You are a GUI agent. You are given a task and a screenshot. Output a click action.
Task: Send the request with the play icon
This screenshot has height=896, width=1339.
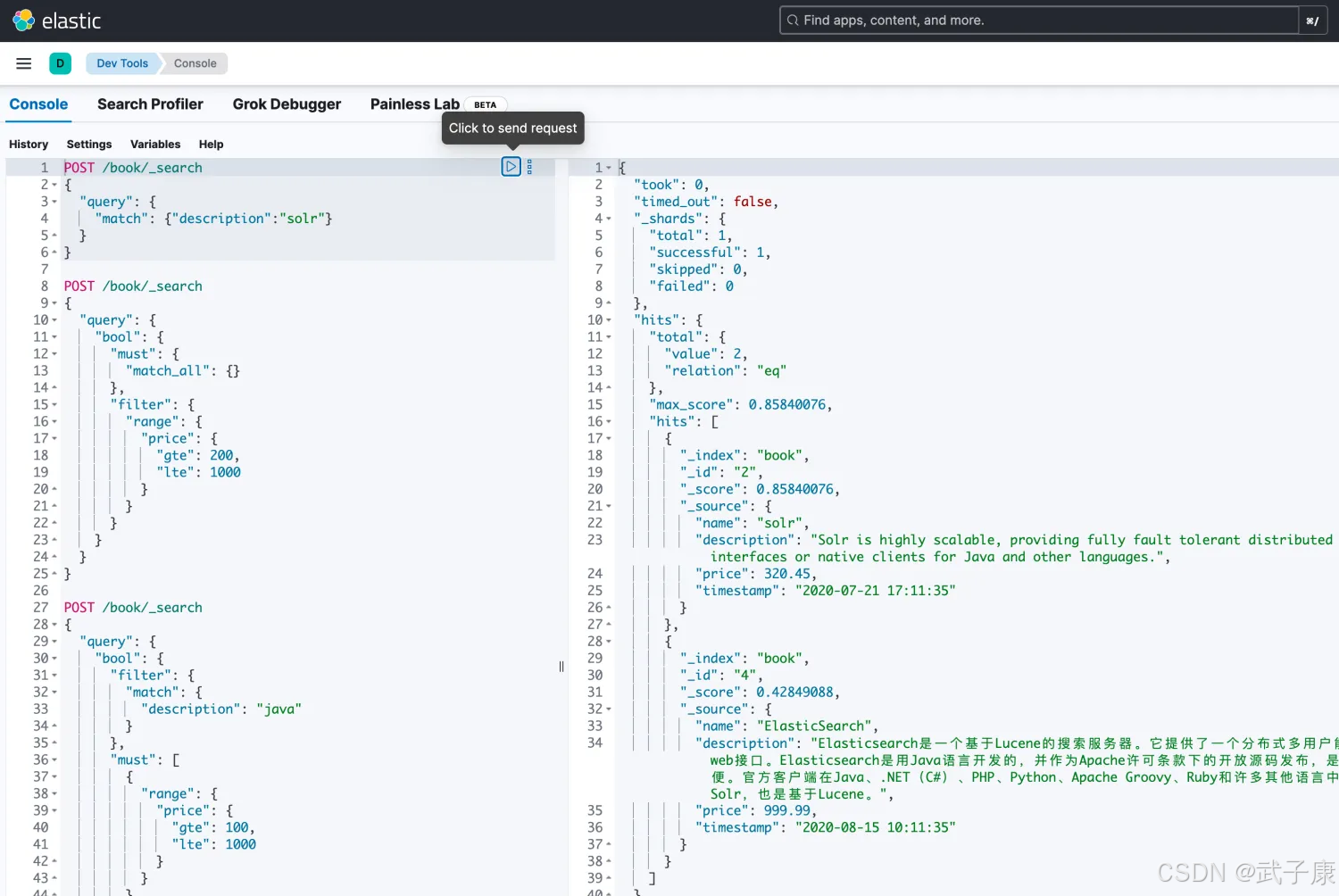[511, 167]
